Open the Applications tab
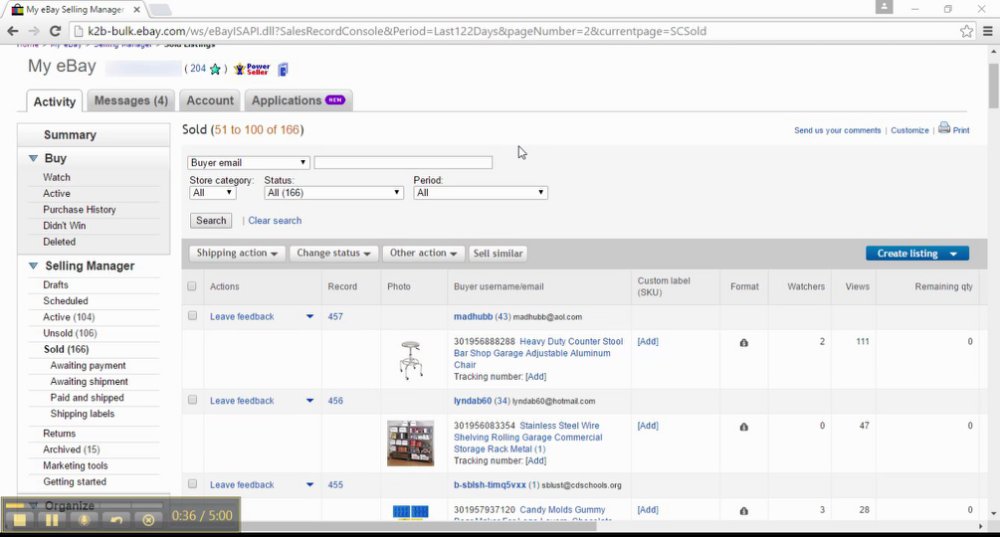Viewport: 1000px width, 537px height. point(298,101)
